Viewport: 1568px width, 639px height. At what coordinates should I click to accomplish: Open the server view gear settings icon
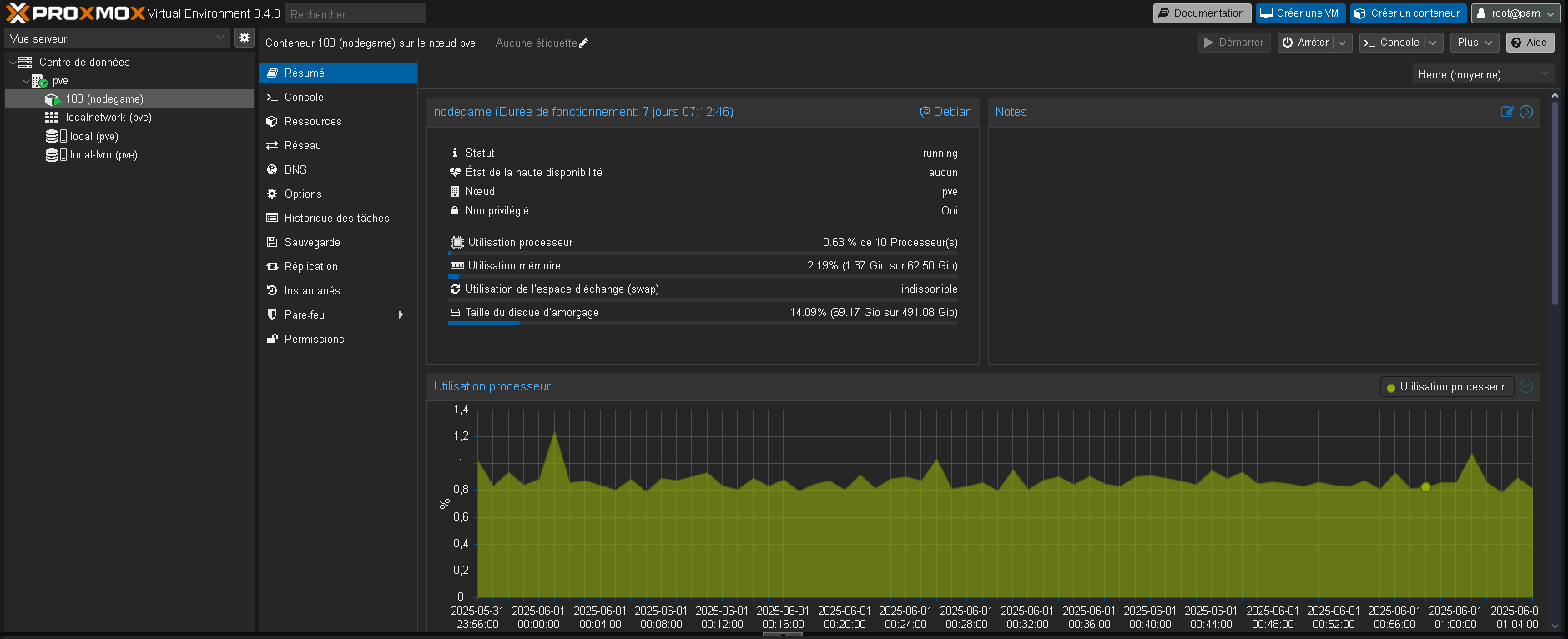[245, 38]
